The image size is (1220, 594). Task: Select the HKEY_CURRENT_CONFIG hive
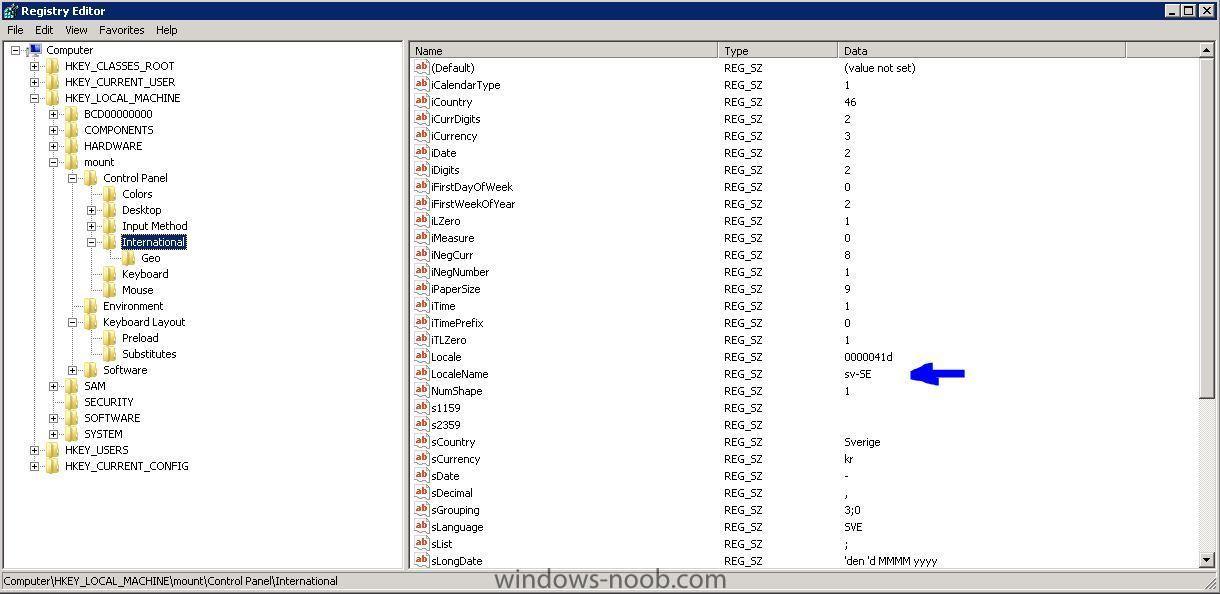click(x=126, y=466)
